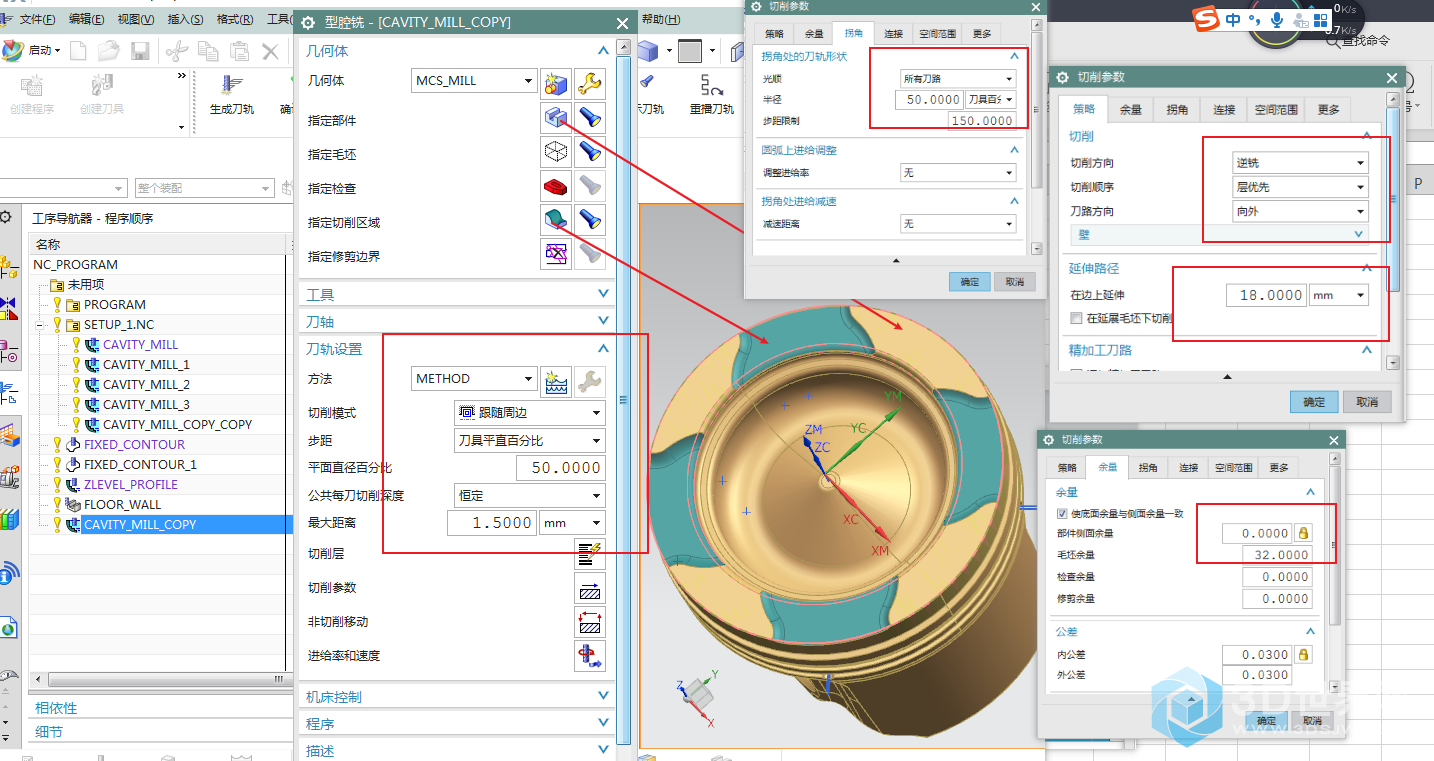Click the scissors cut icon in toolbar
The image size is (1434, 761).
(x=176, y=51)
